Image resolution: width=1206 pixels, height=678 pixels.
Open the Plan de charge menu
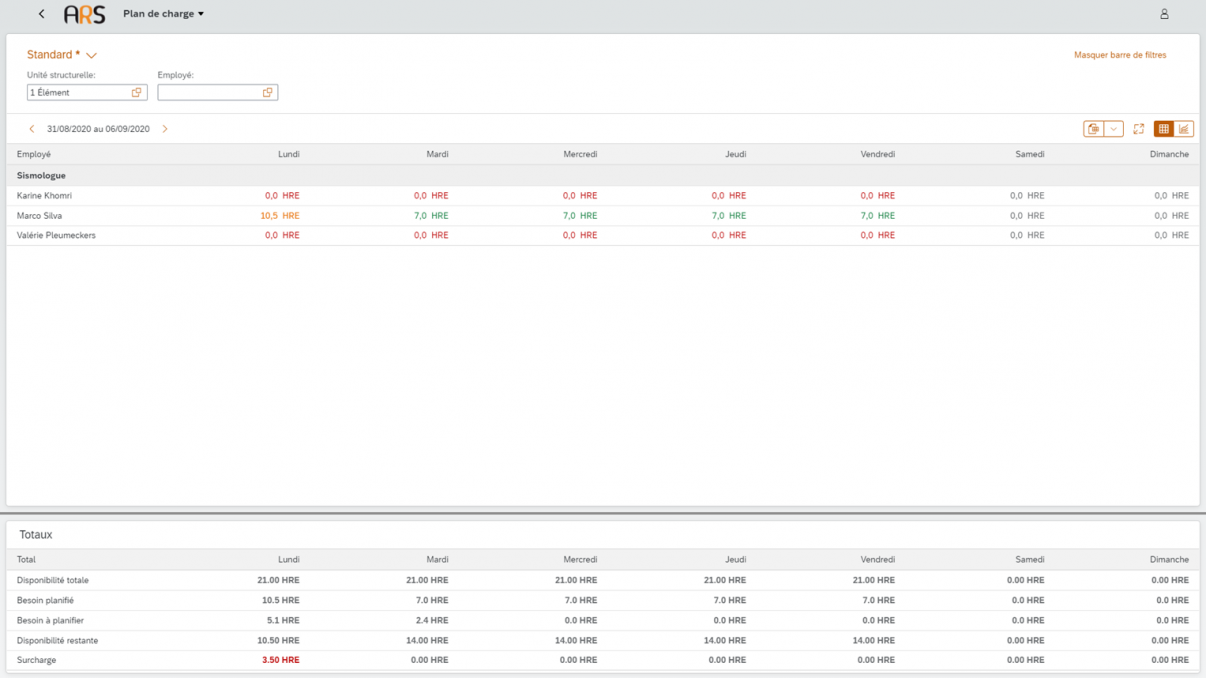(x=163, y=14)
